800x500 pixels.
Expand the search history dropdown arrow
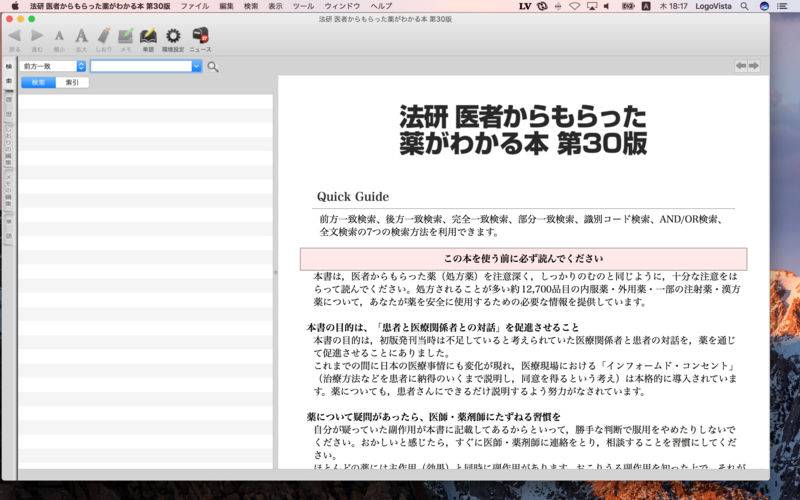pyautogui.click(x=197, y=66)
